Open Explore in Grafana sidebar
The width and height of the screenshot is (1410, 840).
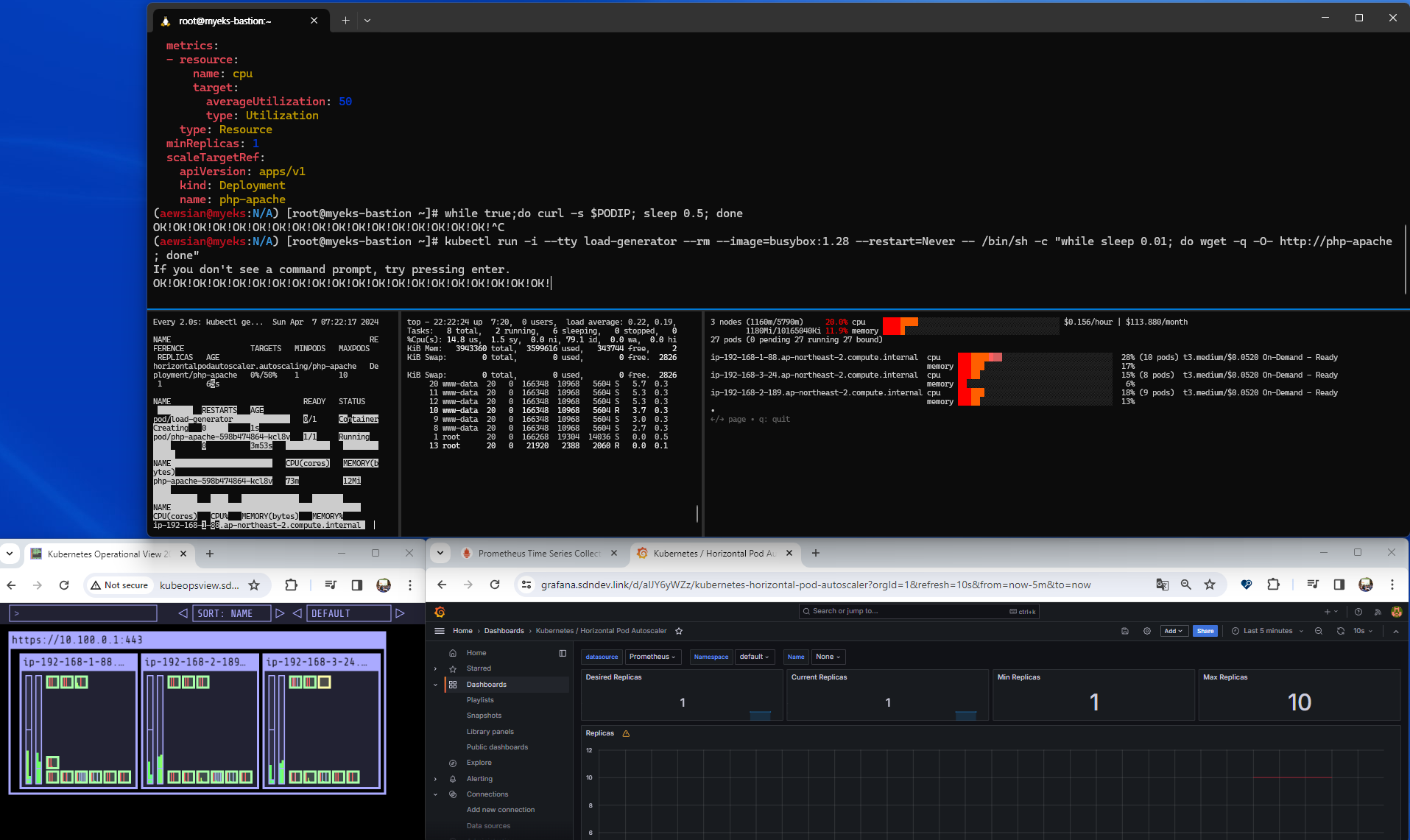479,763
